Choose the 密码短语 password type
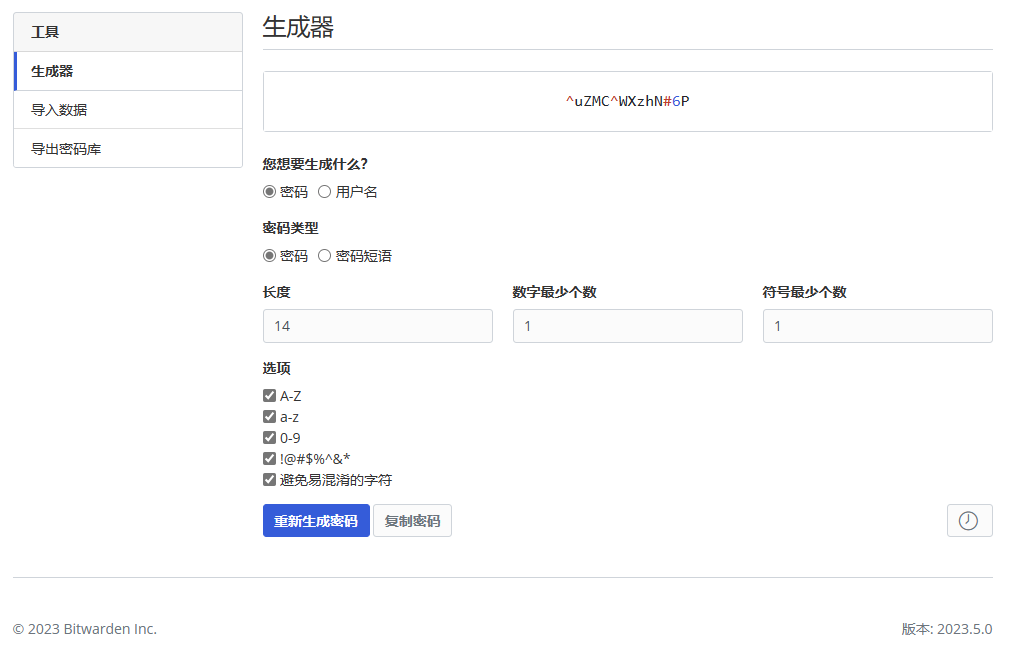 coord(325,256)
